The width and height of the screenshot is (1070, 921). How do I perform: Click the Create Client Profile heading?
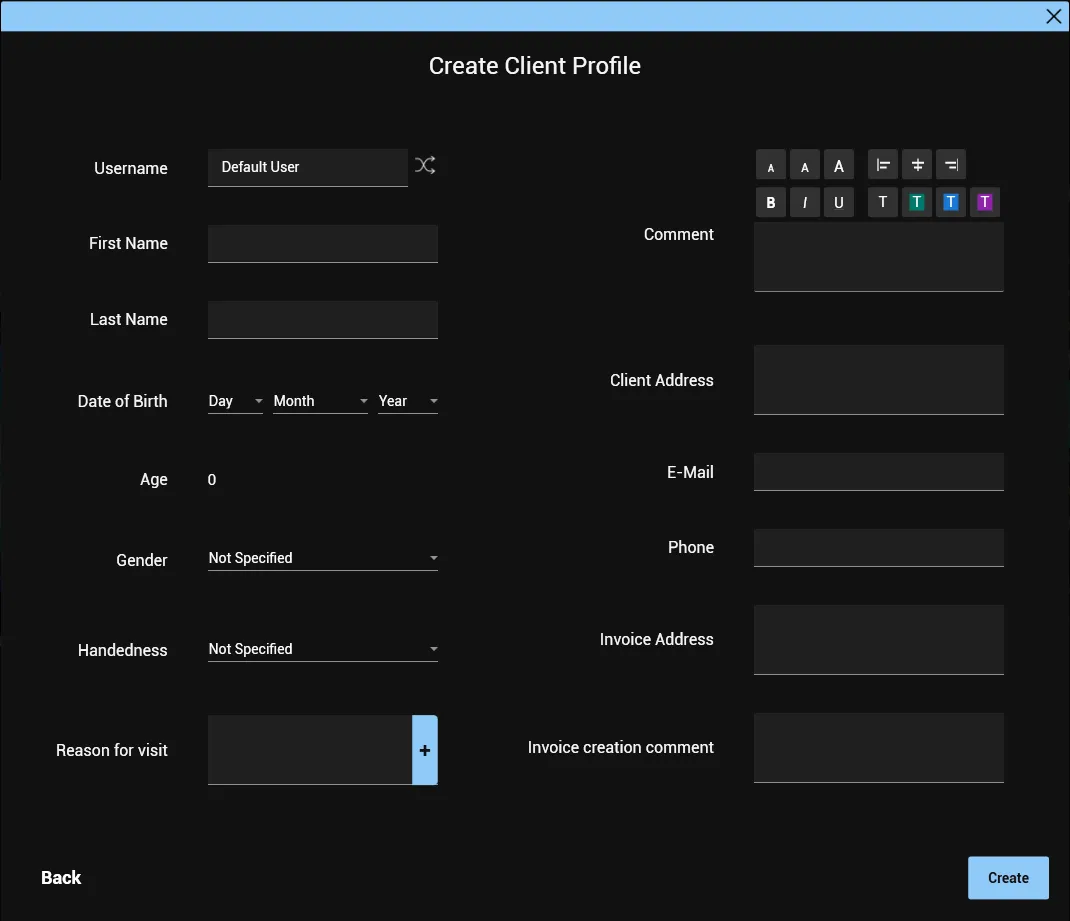pyautogui.click(x=535, y=66)
